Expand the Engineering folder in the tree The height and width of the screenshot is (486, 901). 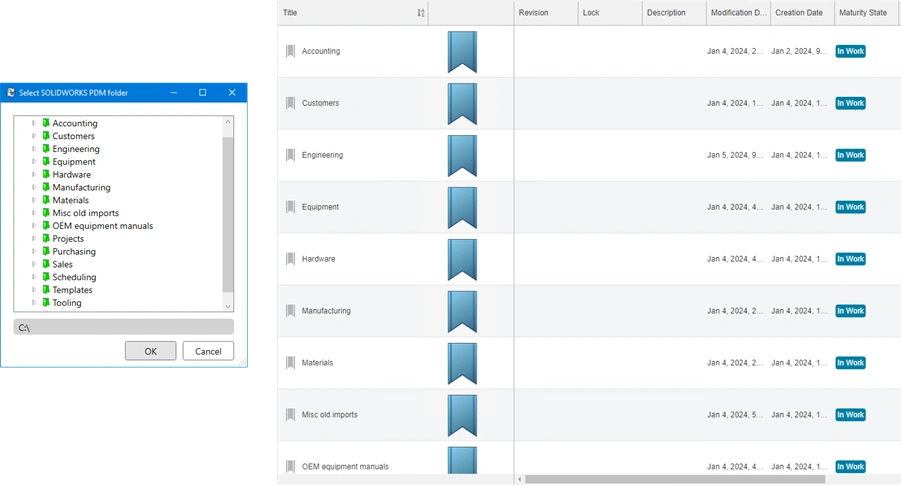coord(33,149)
